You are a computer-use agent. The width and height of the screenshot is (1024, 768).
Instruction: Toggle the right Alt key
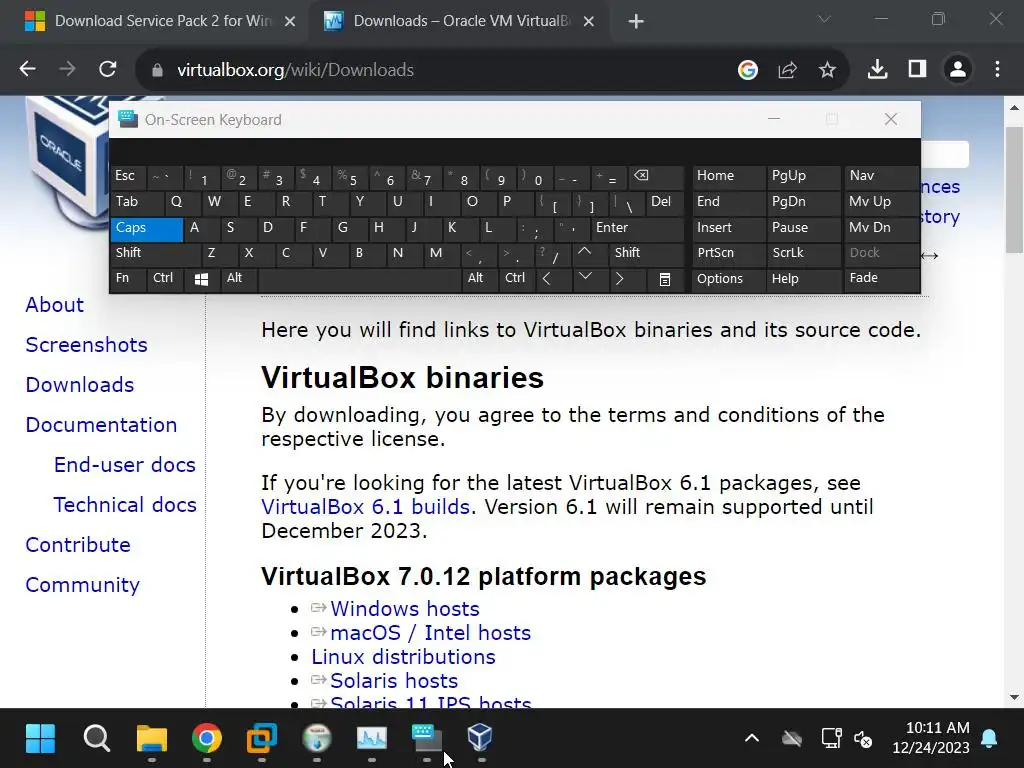tap(480, 279)
